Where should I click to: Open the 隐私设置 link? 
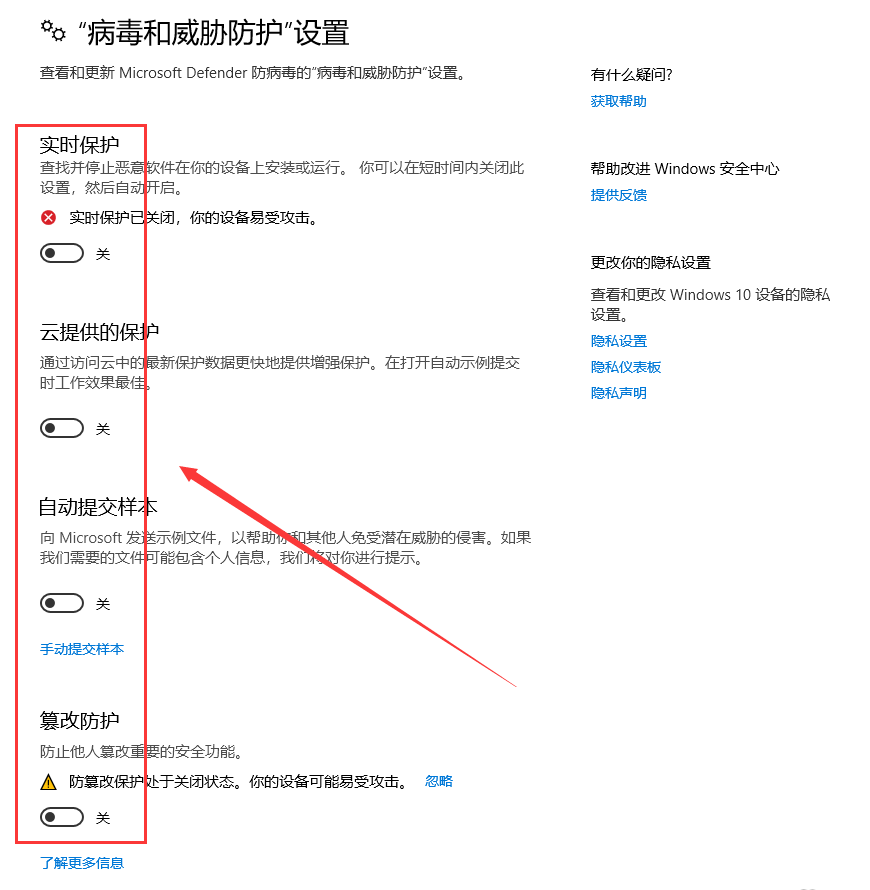pyautogui.click(x=619, y=341)
